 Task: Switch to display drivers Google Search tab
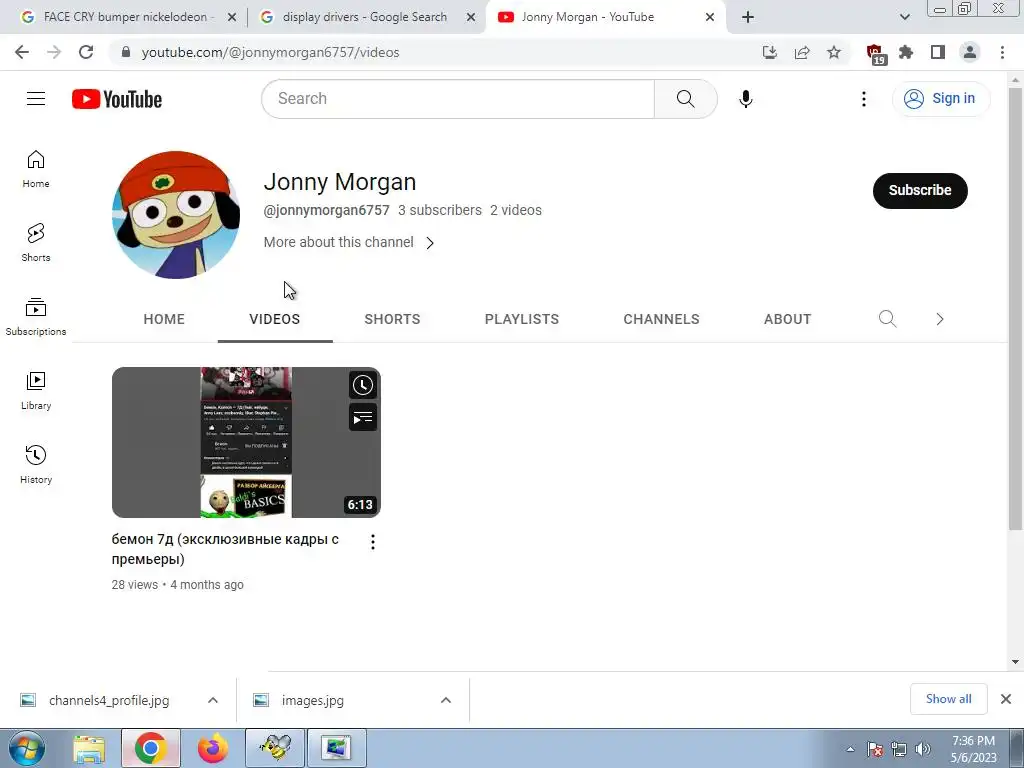coord(366,17)
